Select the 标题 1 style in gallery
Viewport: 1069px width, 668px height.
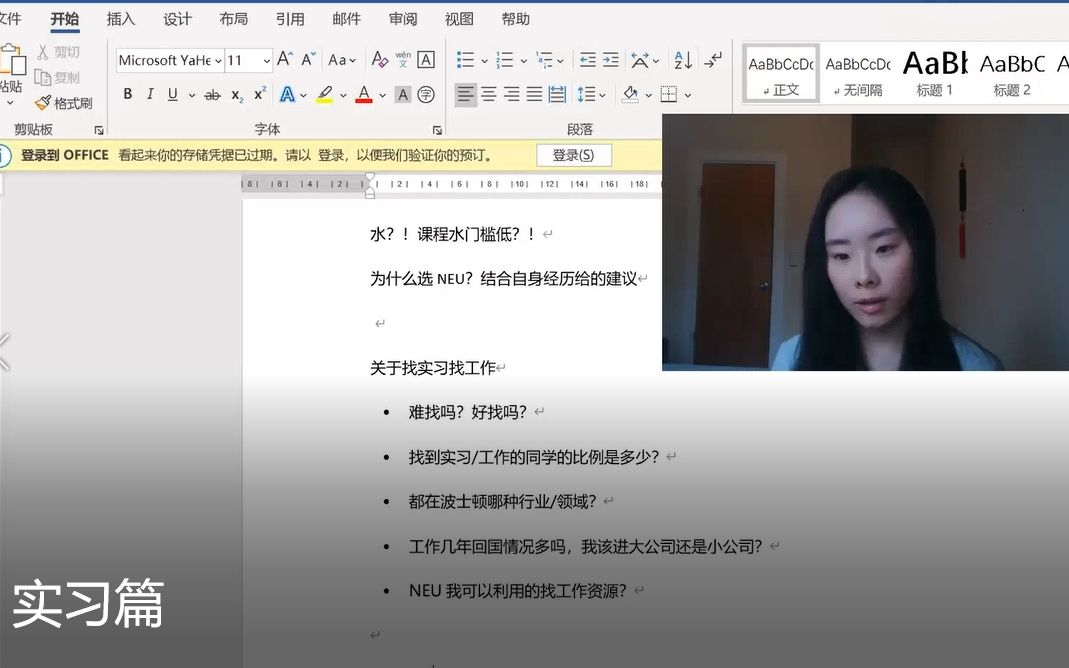tap(935, 72)
